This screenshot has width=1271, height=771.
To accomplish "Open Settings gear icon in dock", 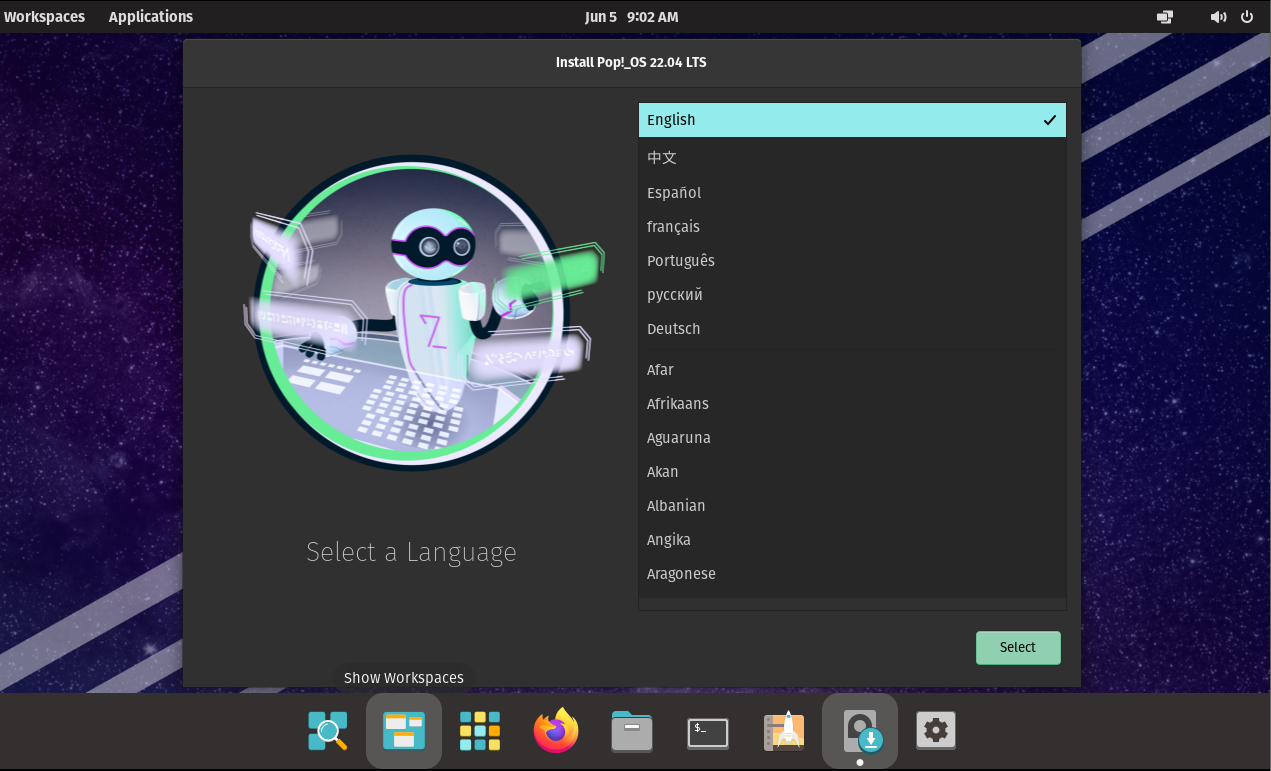I will click(936, 731).
